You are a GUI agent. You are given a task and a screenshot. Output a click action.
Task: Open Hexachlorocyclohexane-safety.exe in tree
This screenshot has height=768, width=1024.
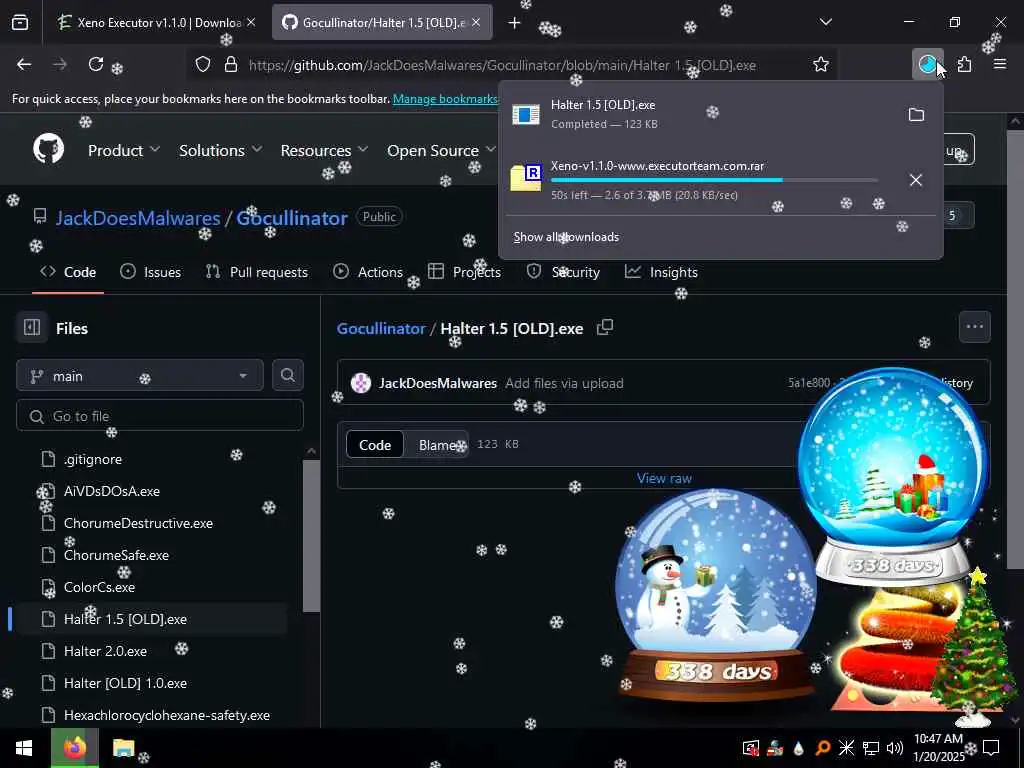pyautogui.click(x=167, y=716)
